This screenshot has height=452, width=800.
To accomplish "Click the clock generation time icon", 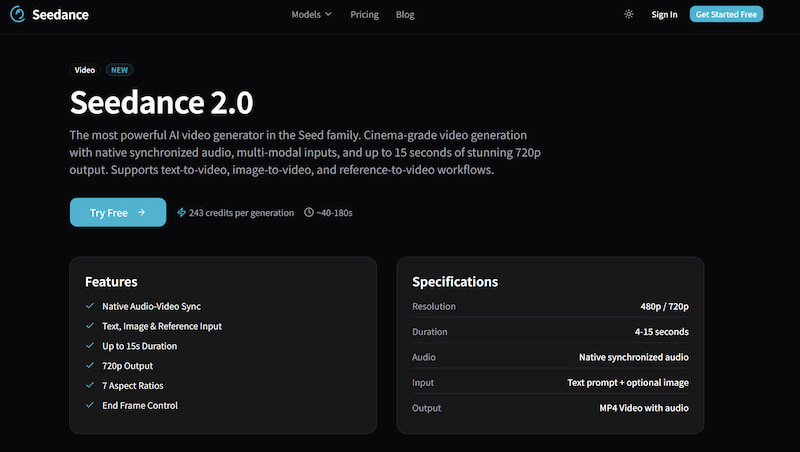I will (309, 212).
